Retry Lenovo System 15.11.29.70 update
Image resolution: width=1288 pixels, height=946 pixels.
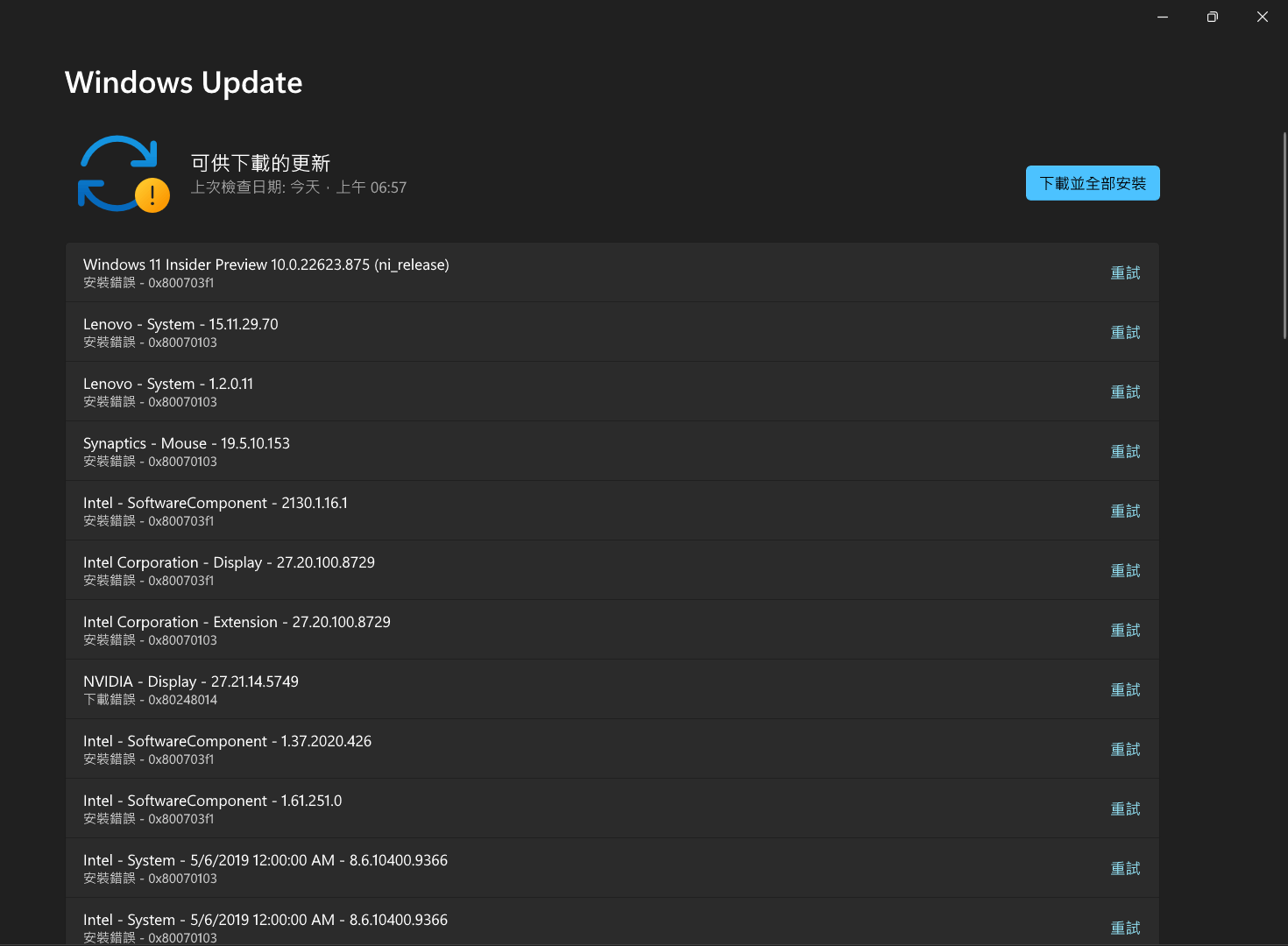[1126, 333]
